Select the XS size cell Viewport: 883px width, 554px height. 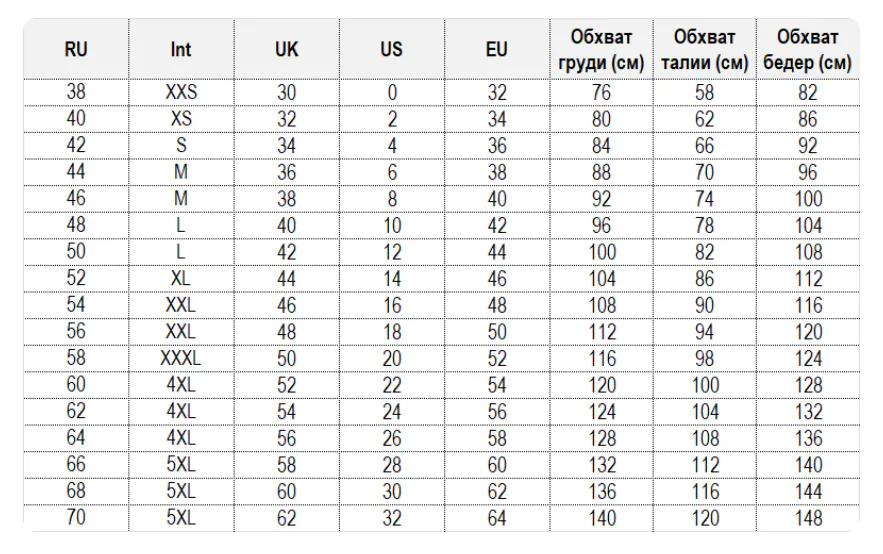tap(181, 119)
